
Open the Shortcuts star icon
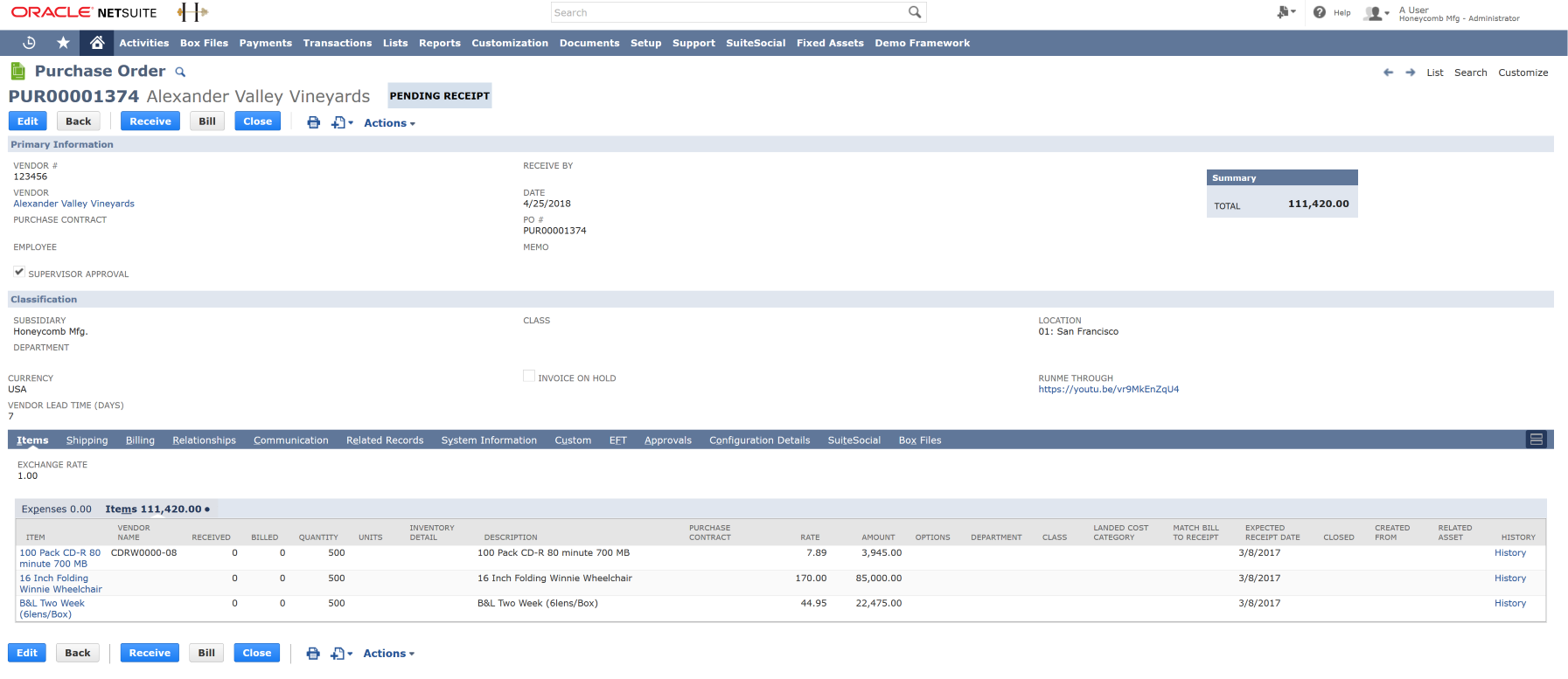pyautogui.click(x=63, y=43)
